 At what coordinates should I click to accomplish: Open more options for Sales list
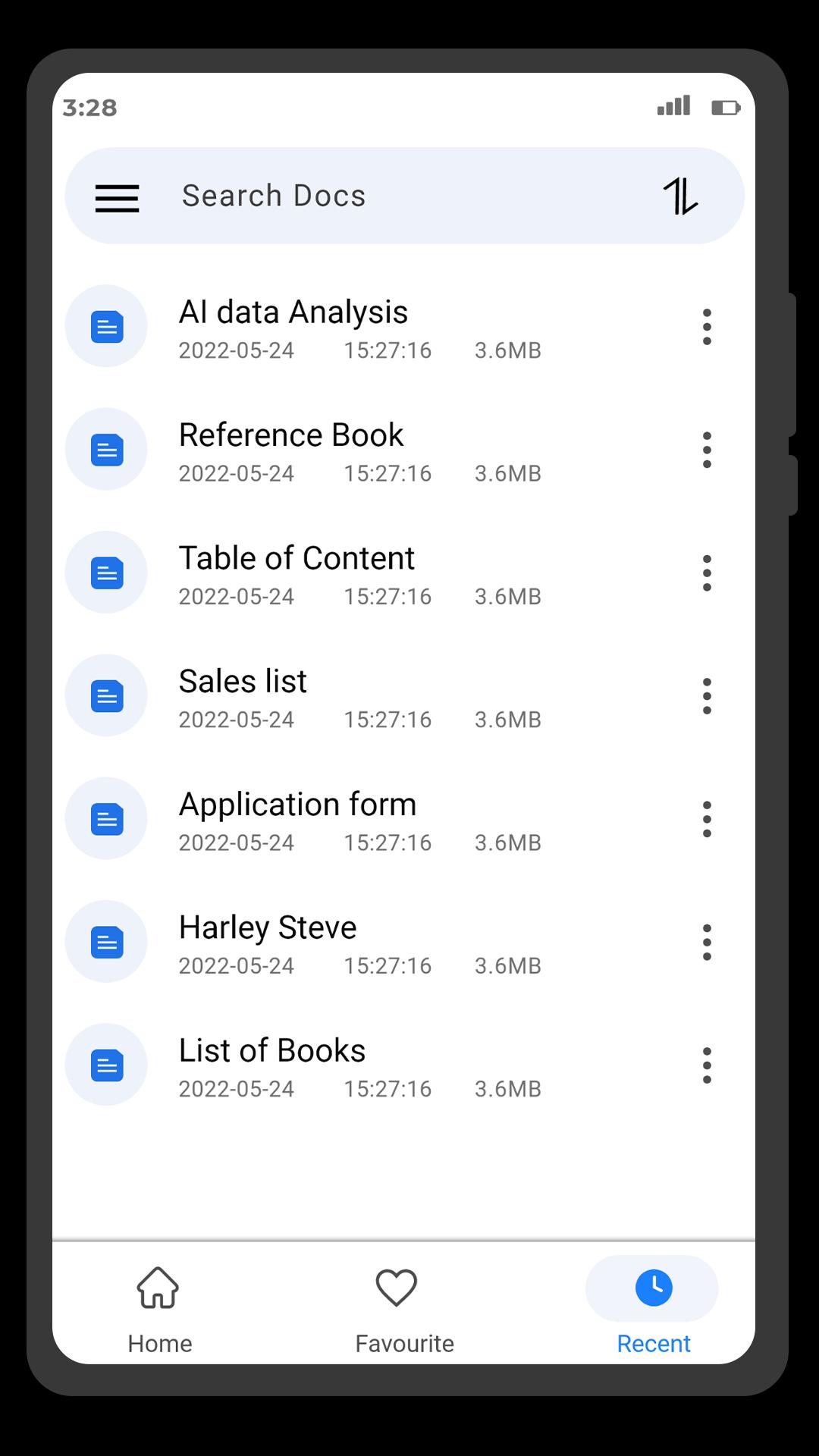click(x=707, y=696)
